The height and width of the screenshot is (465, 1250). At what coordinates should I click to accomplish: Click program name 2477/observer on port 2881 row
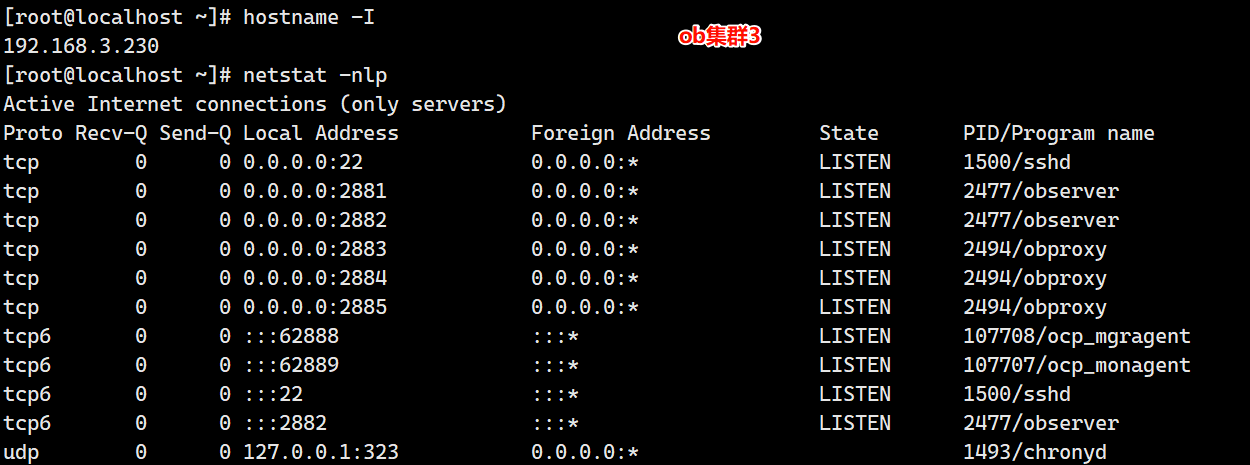(1041, 191)
